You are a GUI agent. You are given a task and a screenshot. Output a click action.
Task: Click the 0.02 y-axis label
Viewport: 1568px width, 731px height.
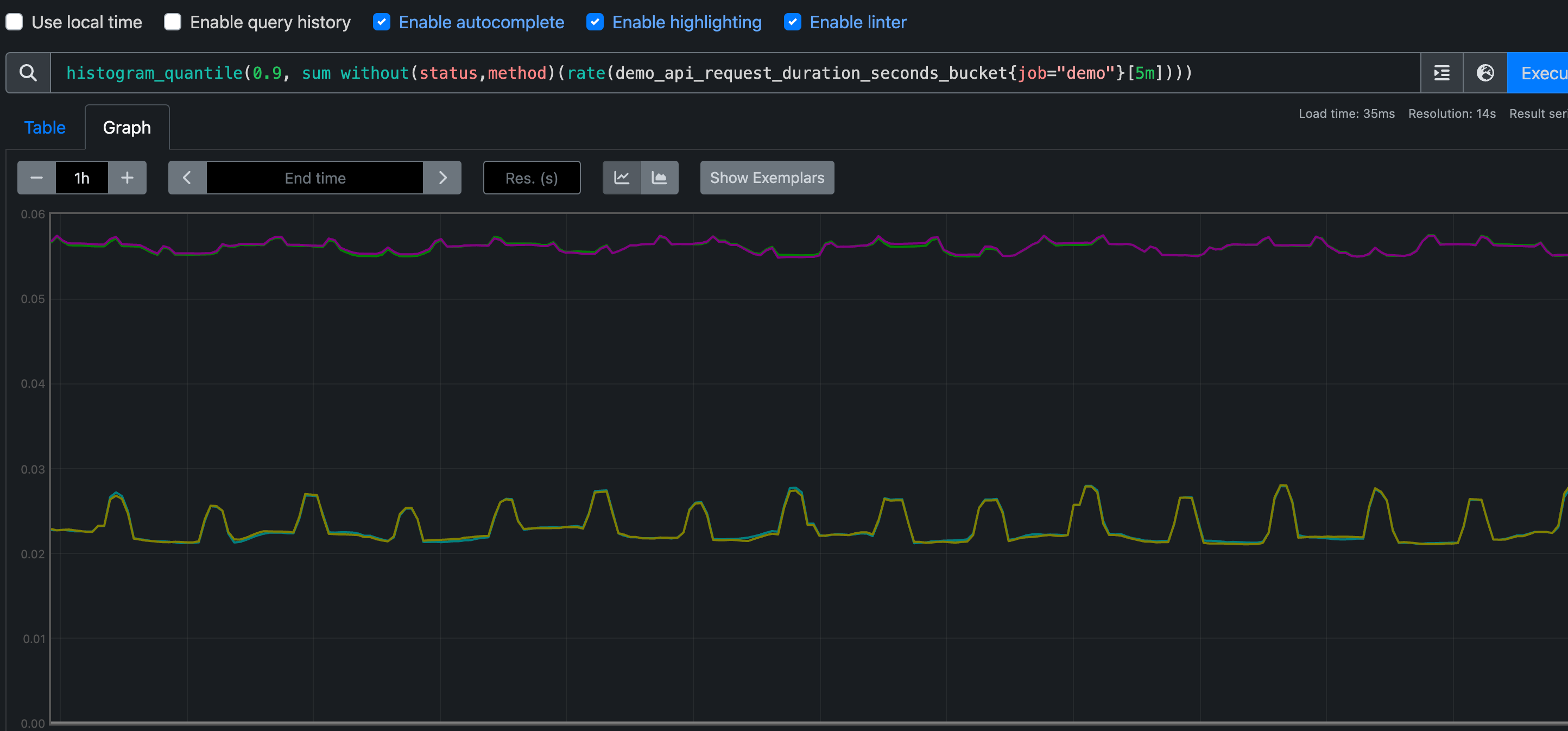coord(33,554)
